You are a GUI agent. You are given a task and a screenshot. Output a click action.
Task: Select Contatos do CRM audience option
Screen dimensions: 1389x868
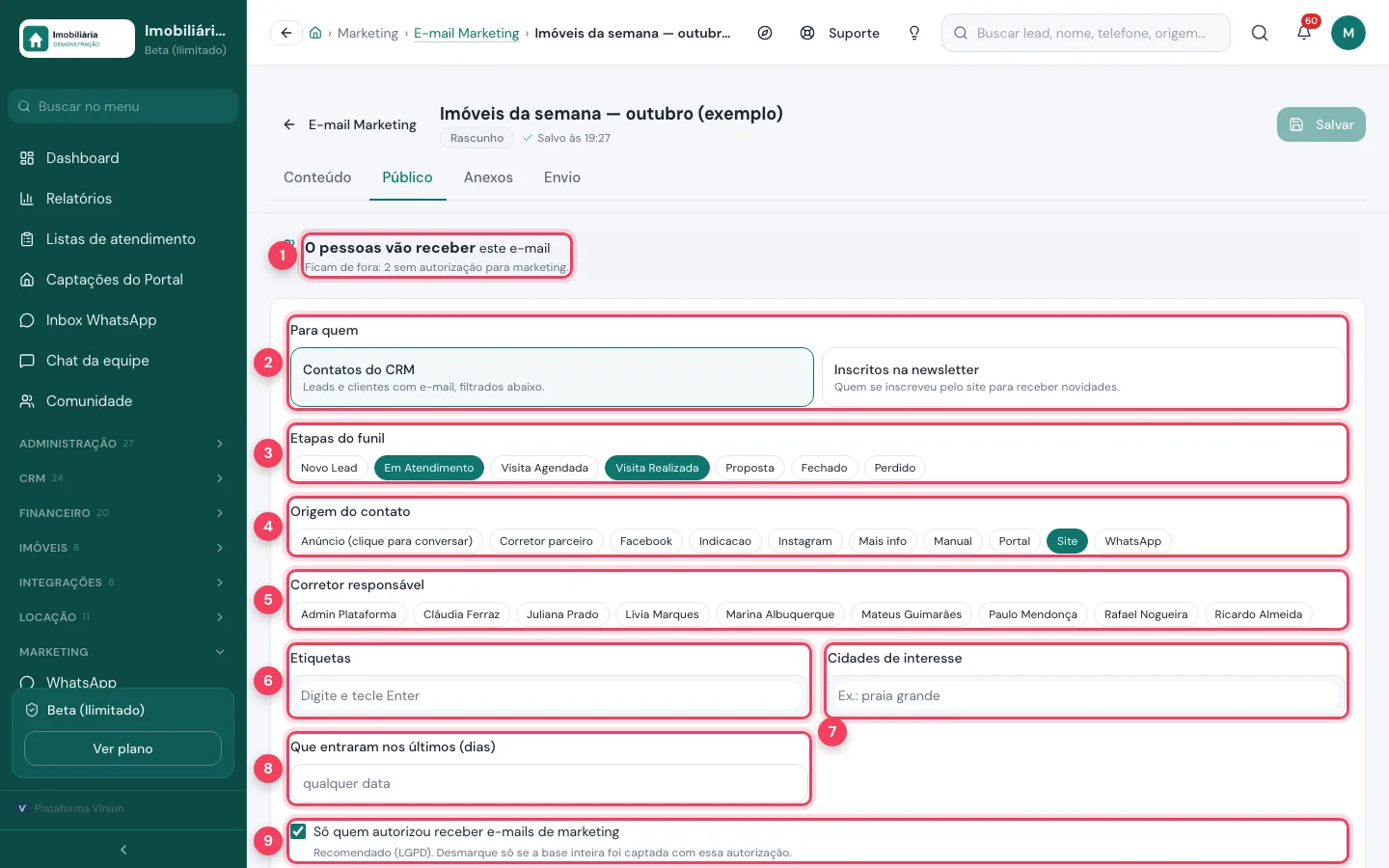[552, 377]
